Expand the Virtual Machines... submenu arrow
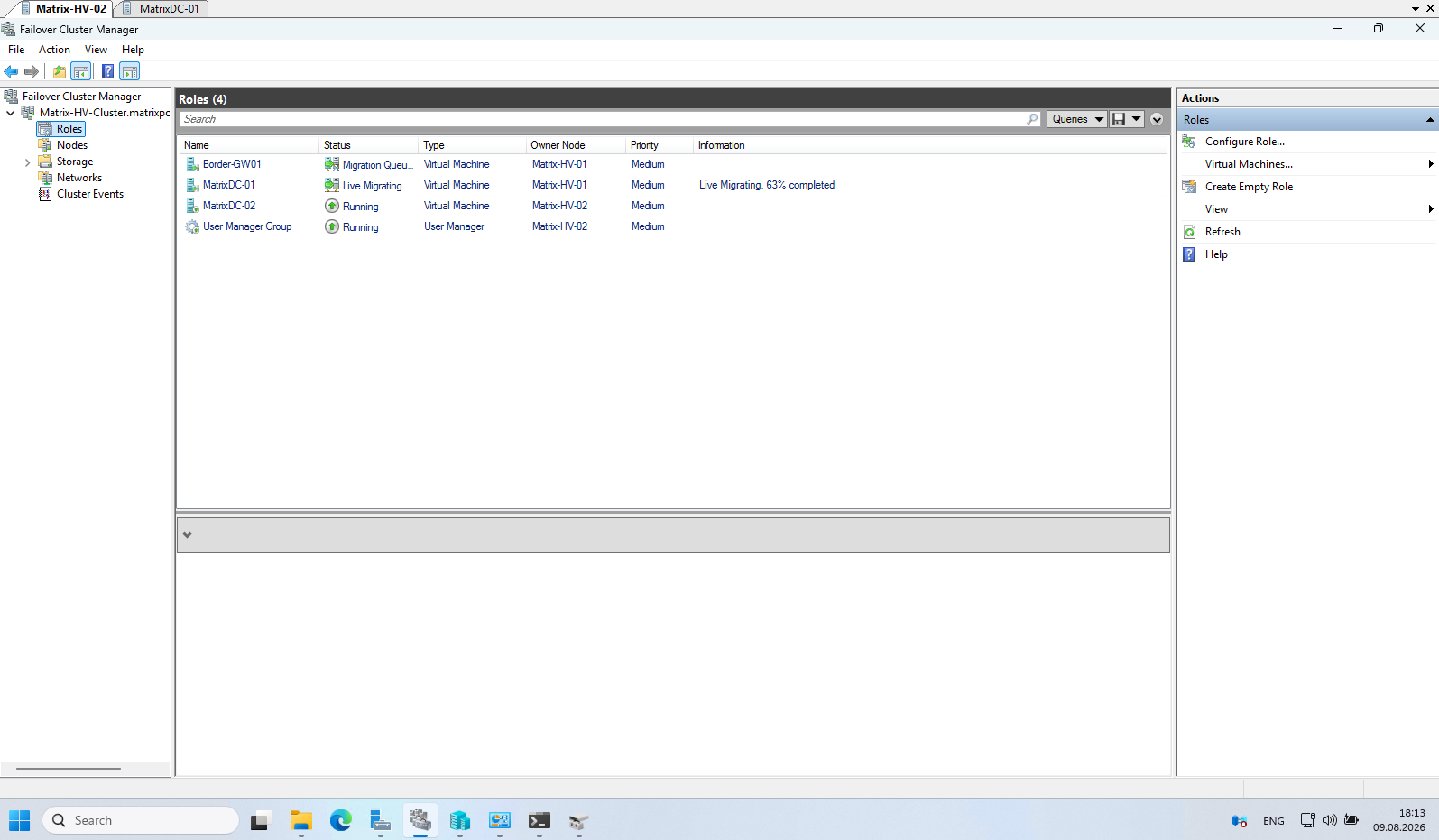This screenshot has height=840, width=1439. coord(1431,164)
